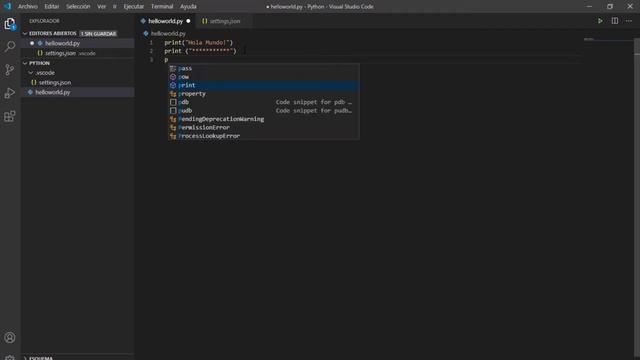640x360 pixels.
Task: Click unsaved dot on helloworld.py tab
Action: pos(188,21)
